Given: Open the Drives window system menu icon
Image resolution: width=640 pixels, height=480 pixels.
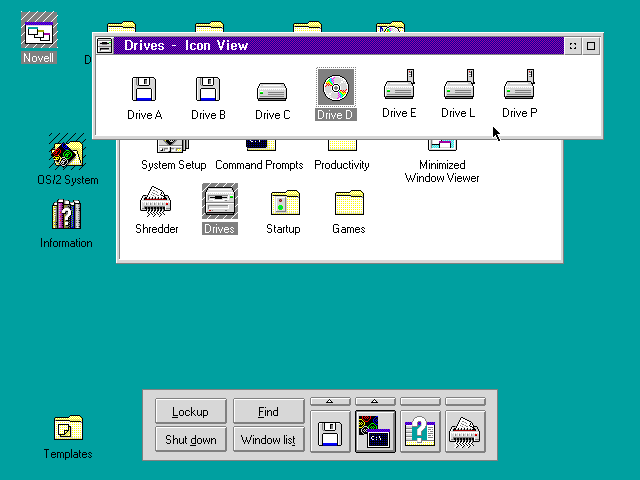Looking at the screenshot, I should click(104, 46).
